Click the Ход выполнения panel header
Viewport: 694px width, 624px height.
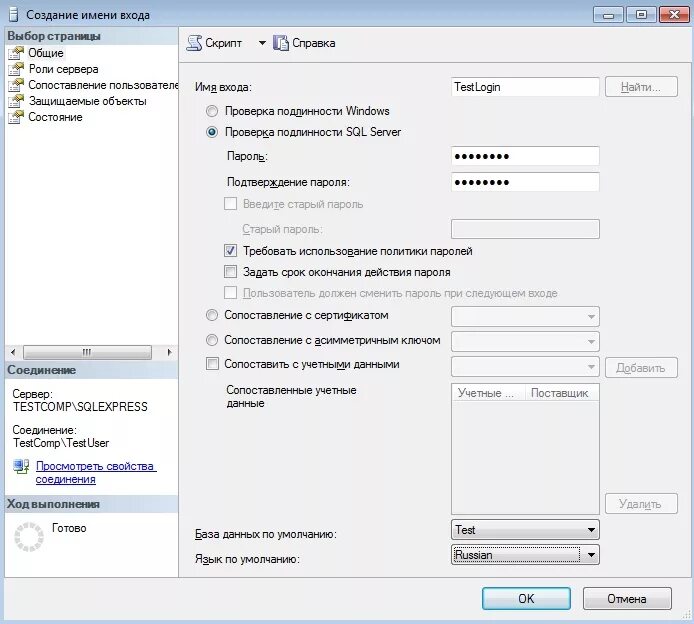91,504
